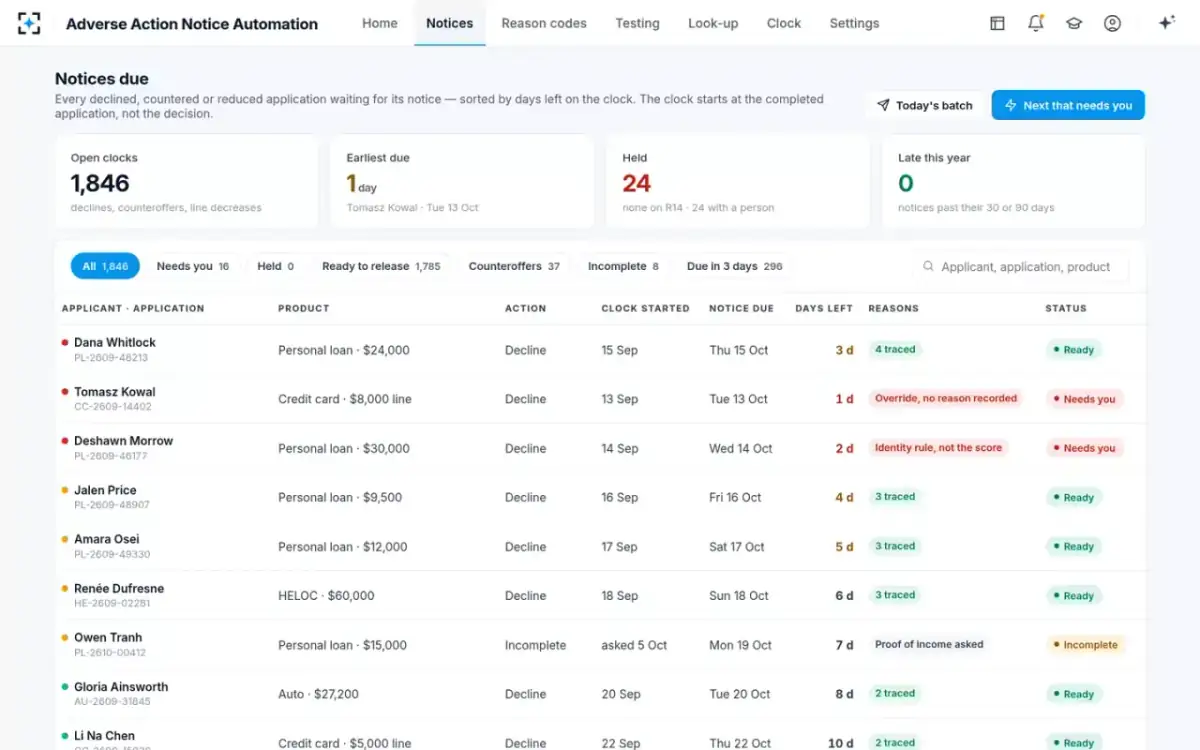The image size is (1200, 750).
Task: Click HELOC · $60,000 product cell
Action: coord(326,596)
